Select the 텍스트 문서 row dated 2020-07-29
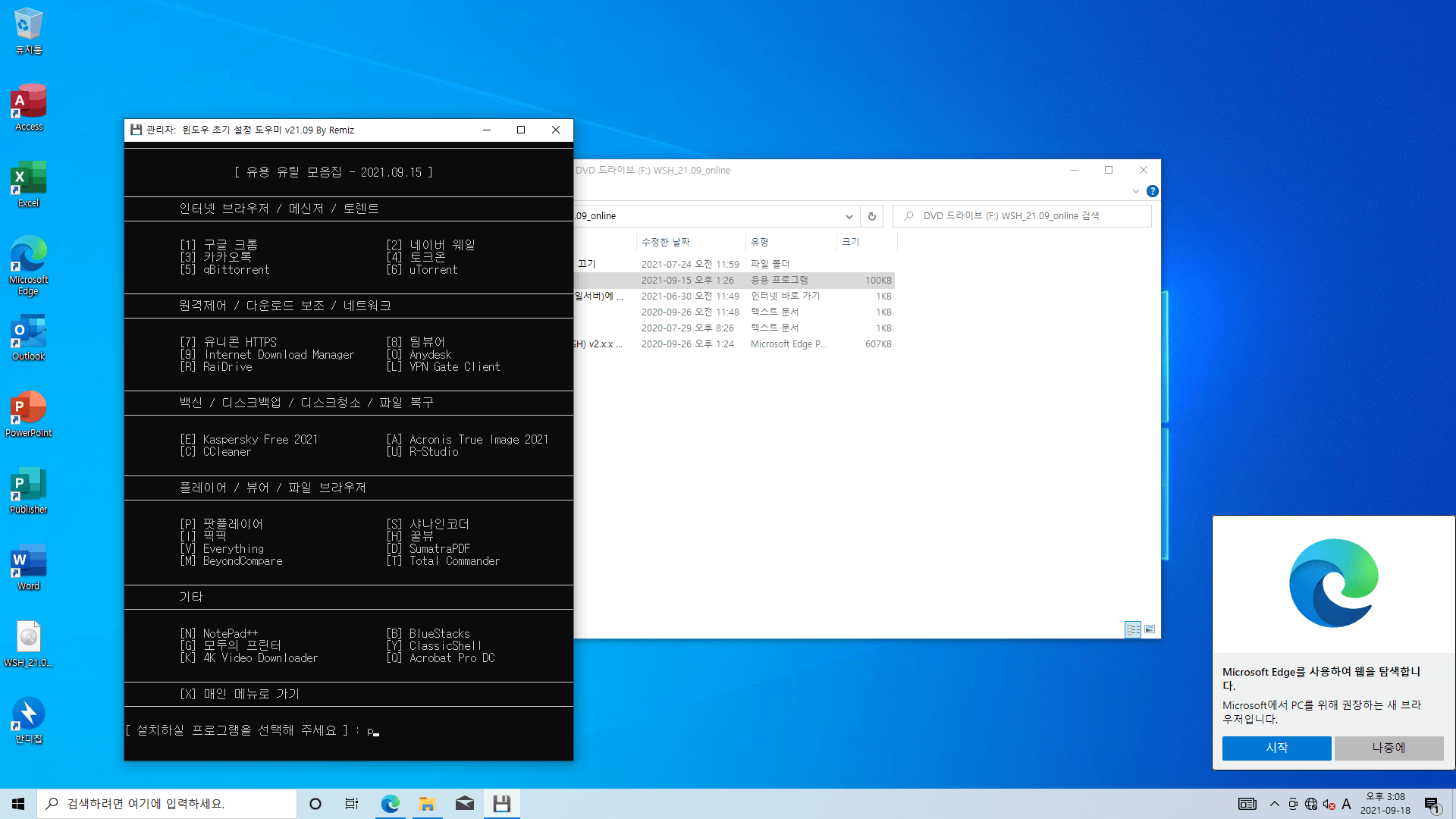1456x819 pixels. (734, 328)
